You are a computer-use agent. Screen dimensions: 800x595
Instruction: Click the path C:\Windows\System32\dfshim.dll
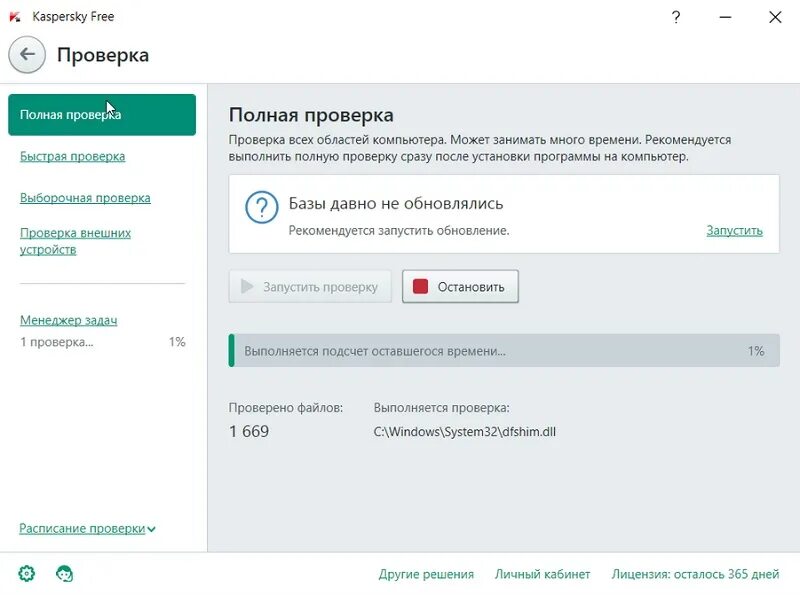(x=465, y=432)
